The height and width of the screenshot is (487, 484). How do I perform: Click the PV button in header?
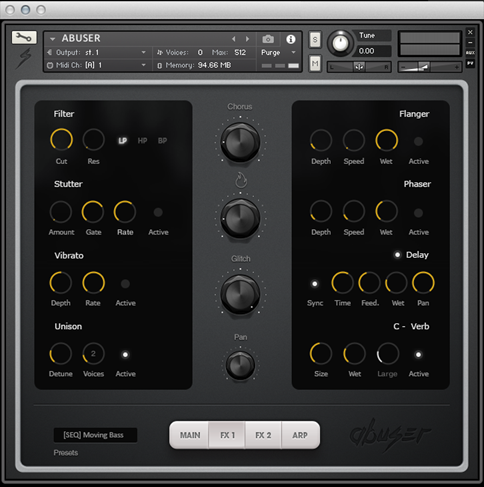[x=470, y=63]
